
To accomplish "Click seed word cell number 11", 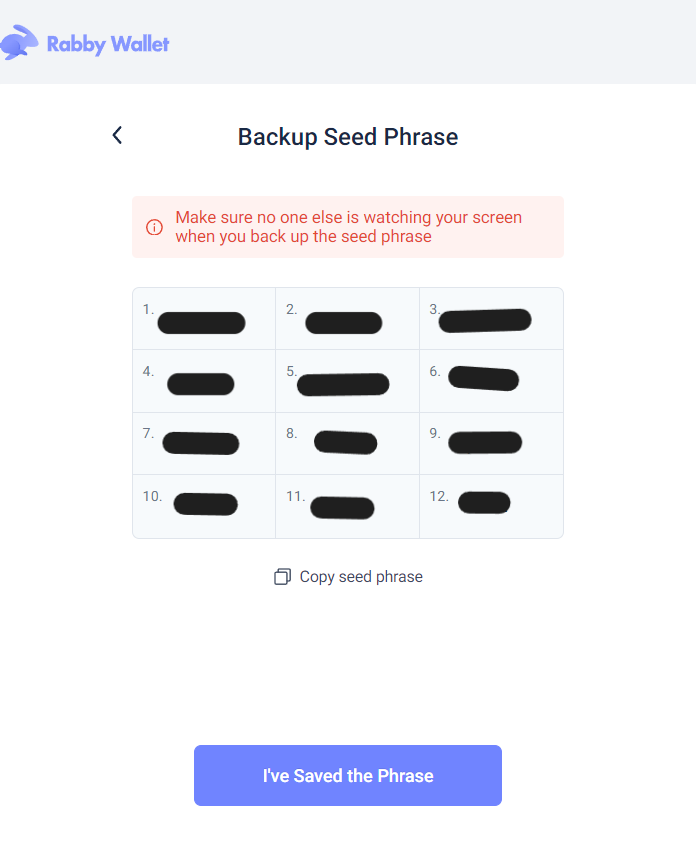I will (347, 506).
